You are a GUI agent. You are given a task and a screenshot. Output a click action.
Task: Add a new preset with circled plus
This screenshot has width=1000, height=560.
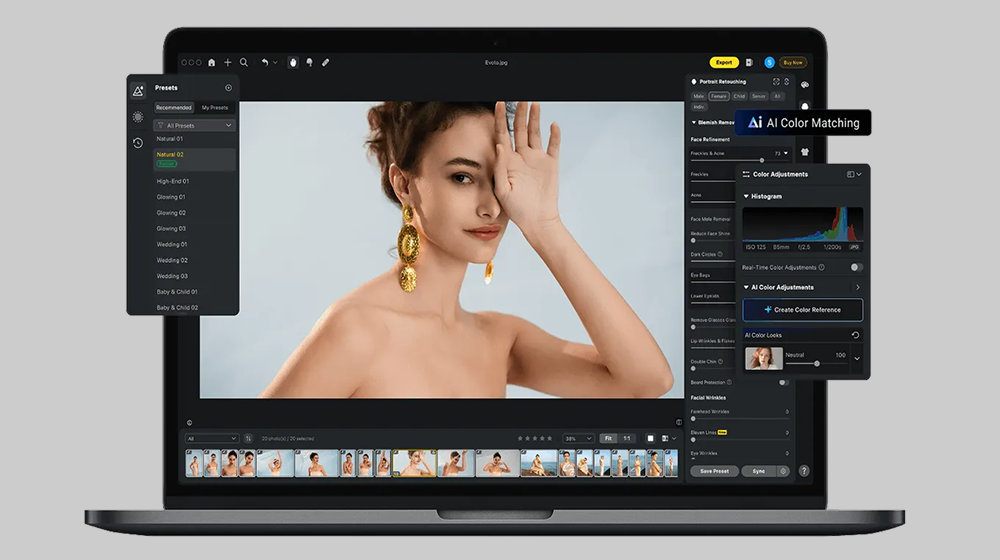click(x=228, y=87)
